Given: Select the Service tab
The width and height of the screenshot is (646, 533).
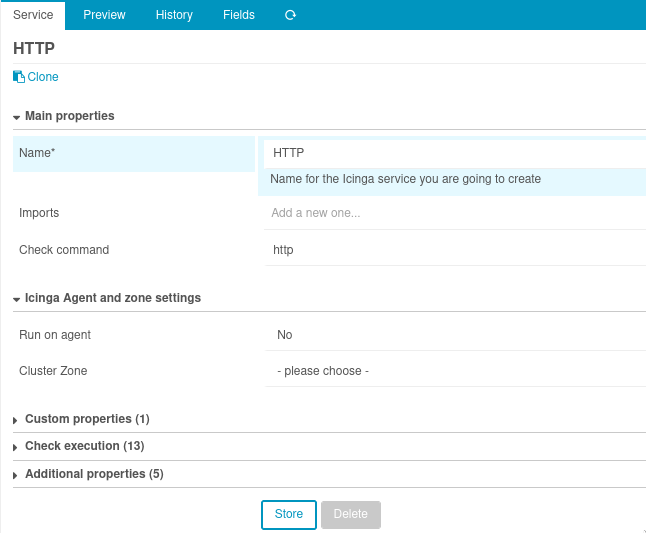Looking at the screenshot, I should pos(33,15).
